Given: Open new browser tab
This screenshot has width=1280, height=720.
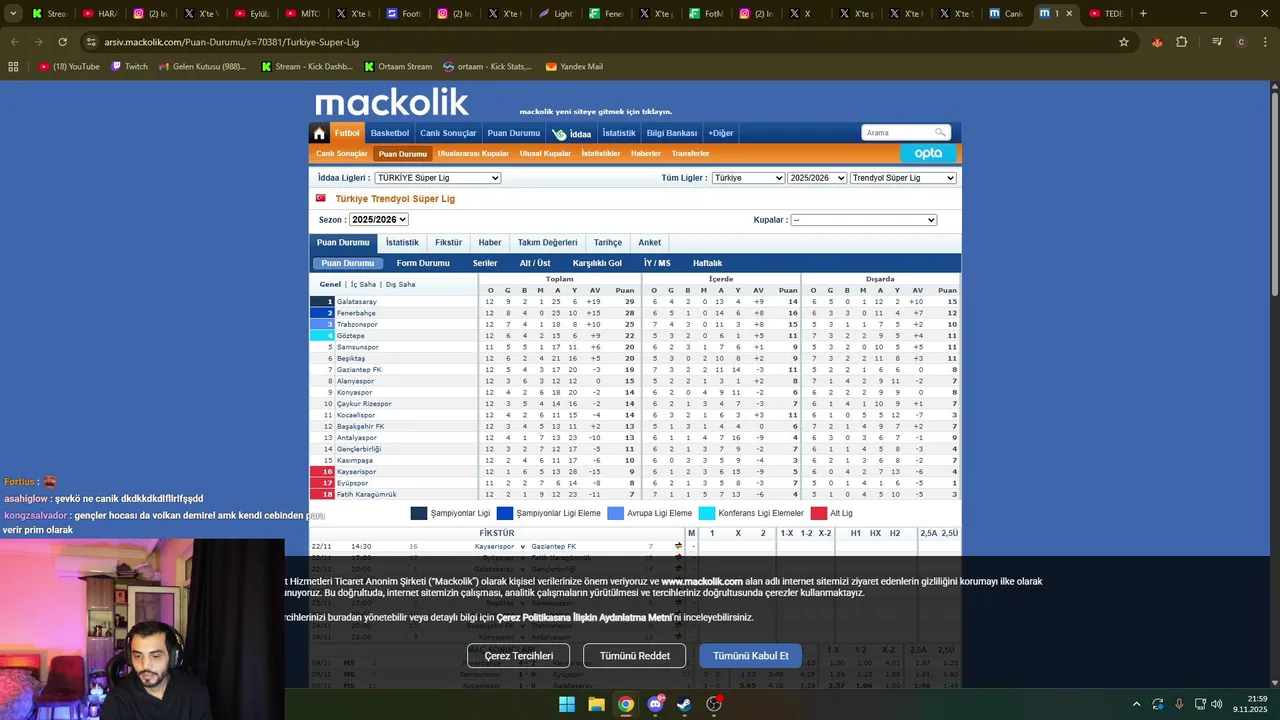Looking at the screenshot, I should (1143, 14).
